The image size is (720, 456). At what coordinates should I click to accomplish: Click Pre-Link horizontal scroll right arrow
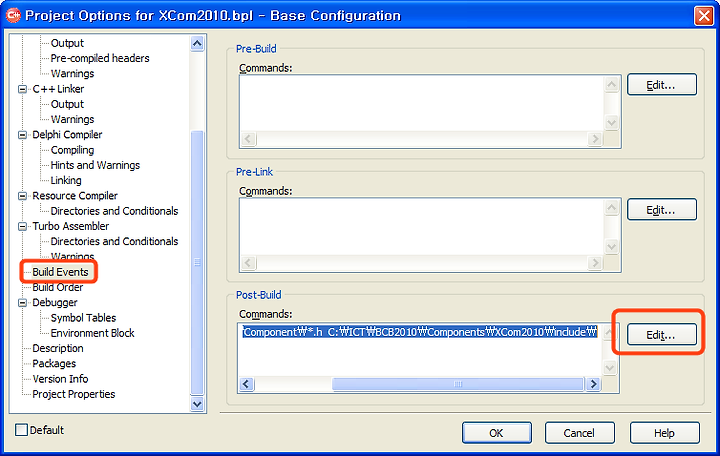pos(595,263)
